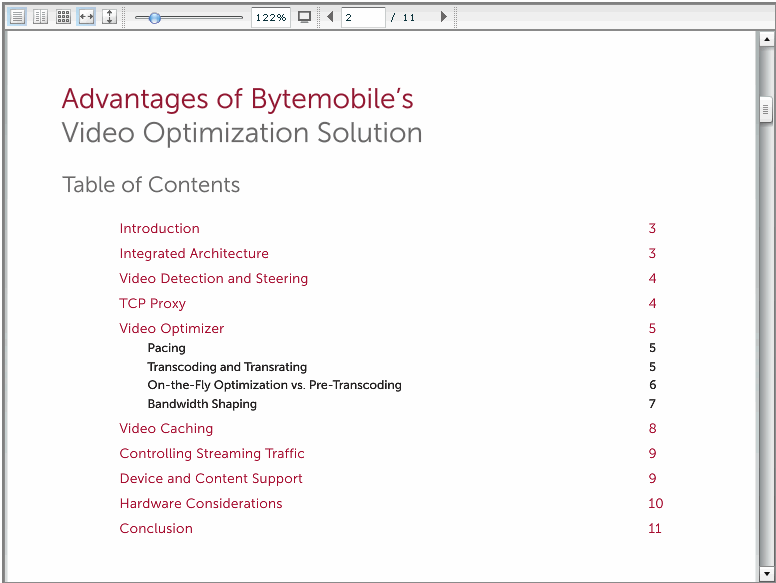Click the 122% zoom percentage field
Image resolution: width=776 pixels, height=583 pixels.
(271, 17)
